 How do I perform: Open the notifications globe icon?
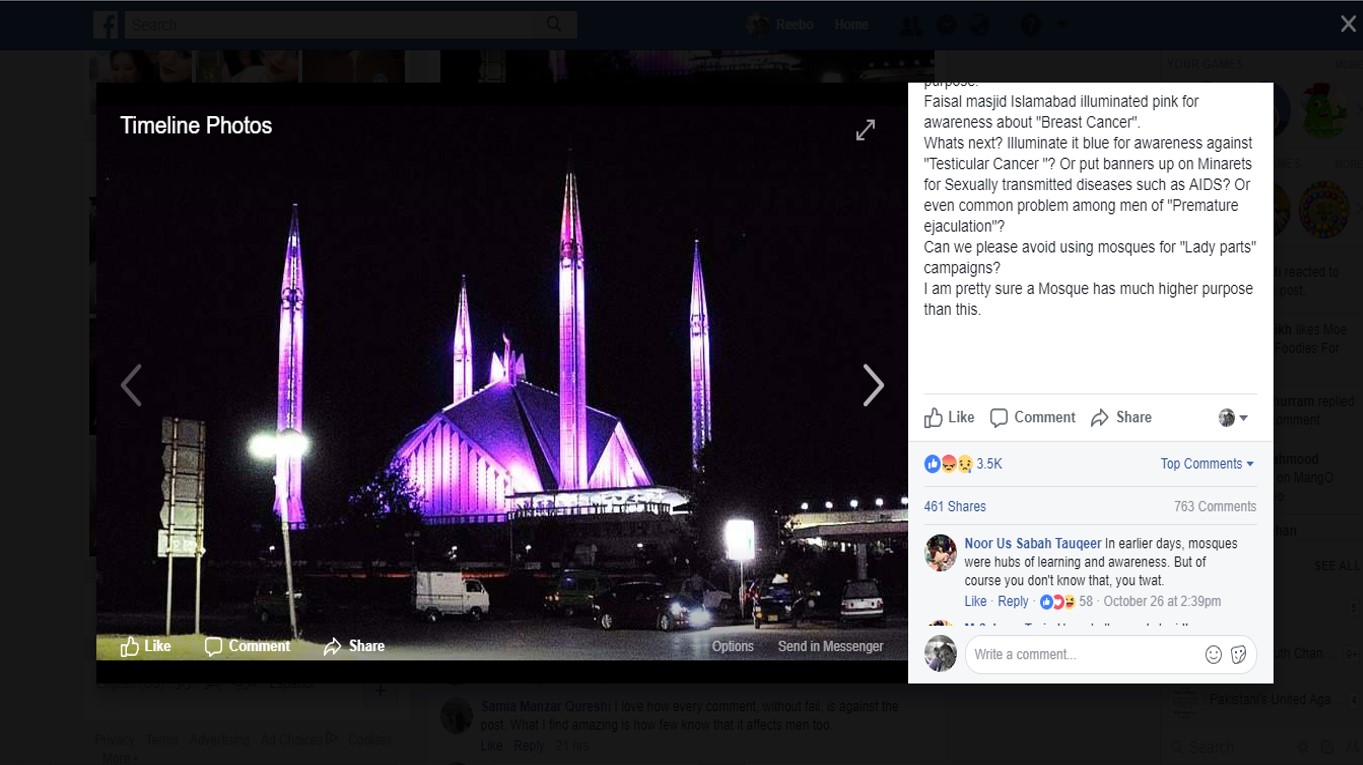[981, 25]
